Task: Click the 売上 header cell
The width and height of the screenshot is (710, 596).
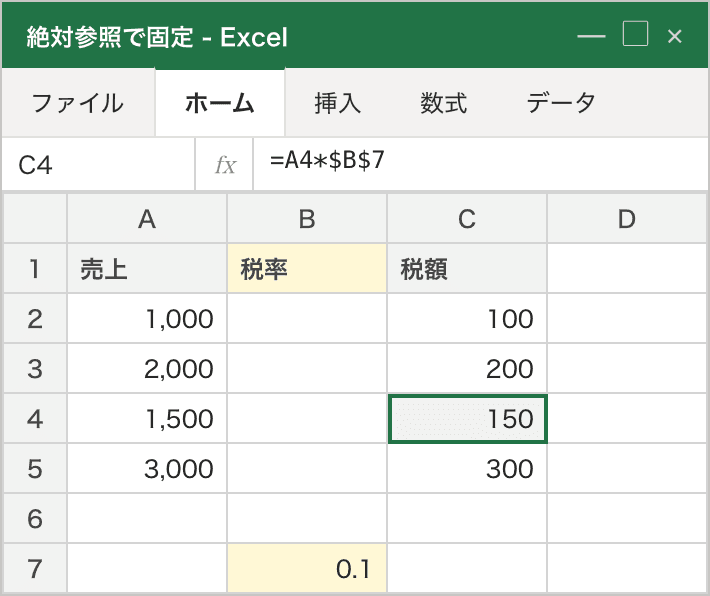Action: click(x=147, y=269)
